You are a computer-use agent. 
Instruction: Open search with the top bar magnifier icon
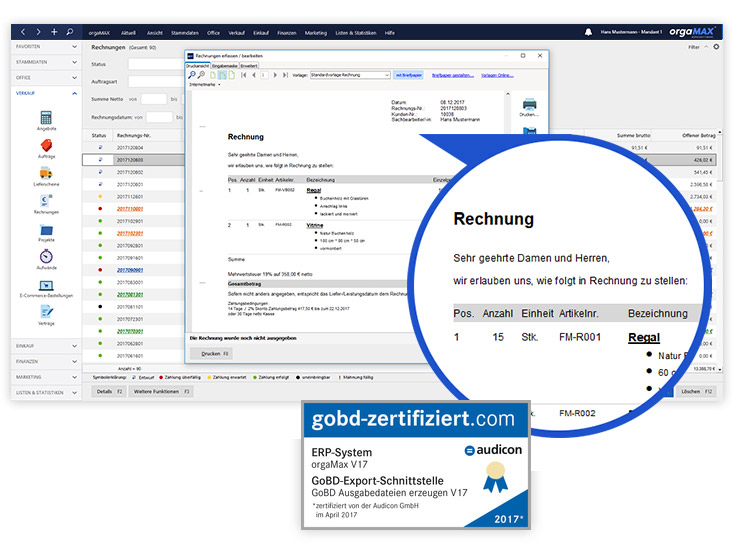point(70,32)
